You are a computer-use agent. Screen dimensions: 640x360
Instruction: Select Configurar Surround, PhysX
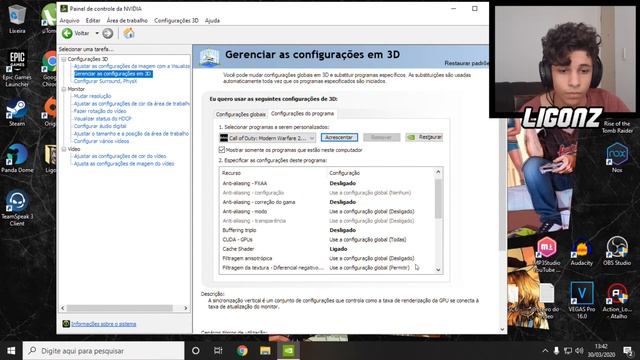click(x=105, y=81)
